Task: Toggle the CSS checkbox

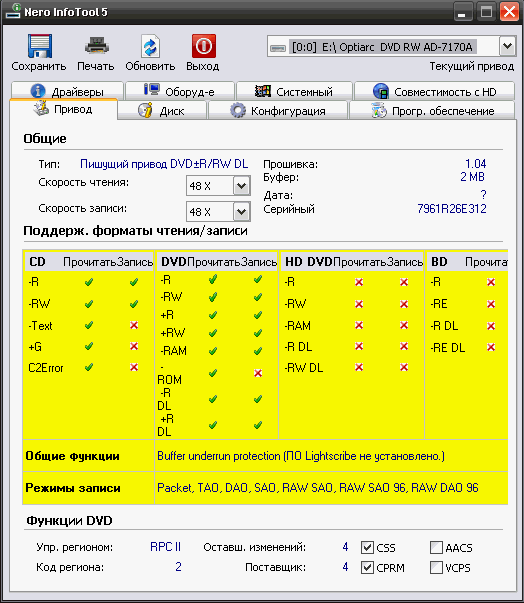Action: (368, 547)
